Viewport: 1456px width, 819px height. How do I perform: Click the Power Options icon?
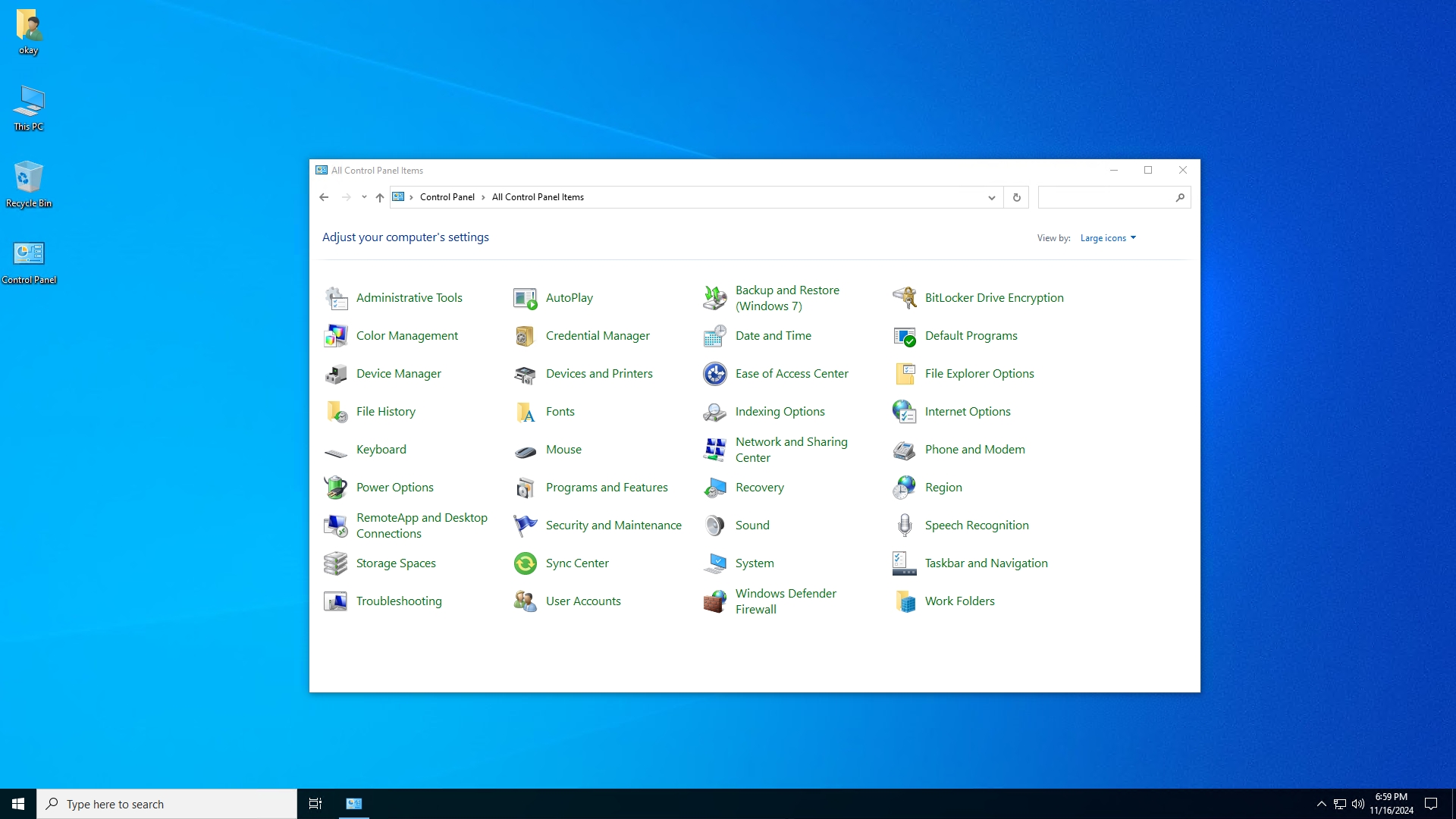(335, 488)
